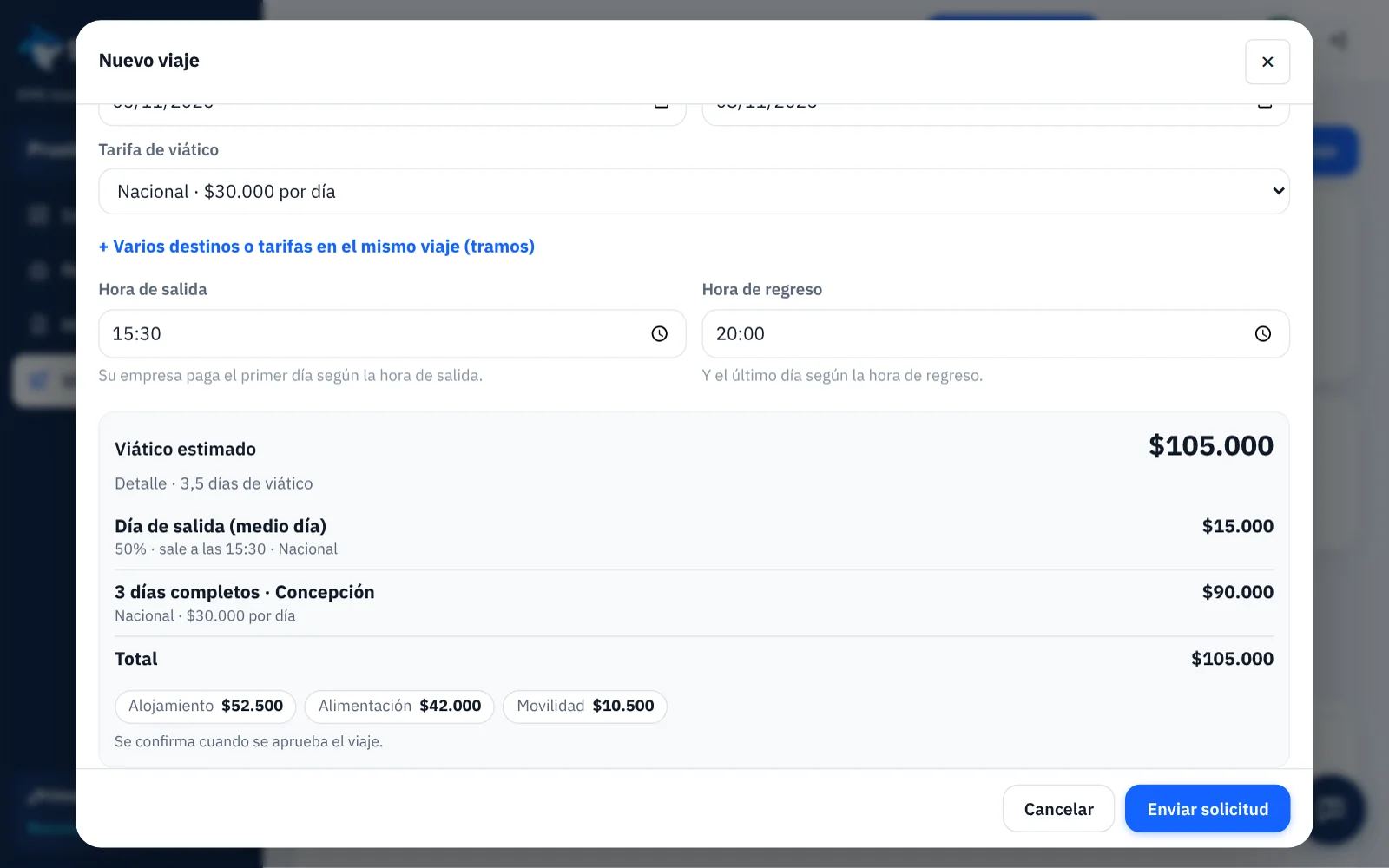Click the Movilidad $10.500 chip
This screenshot has width=1389, height=868.
(585, 707)
